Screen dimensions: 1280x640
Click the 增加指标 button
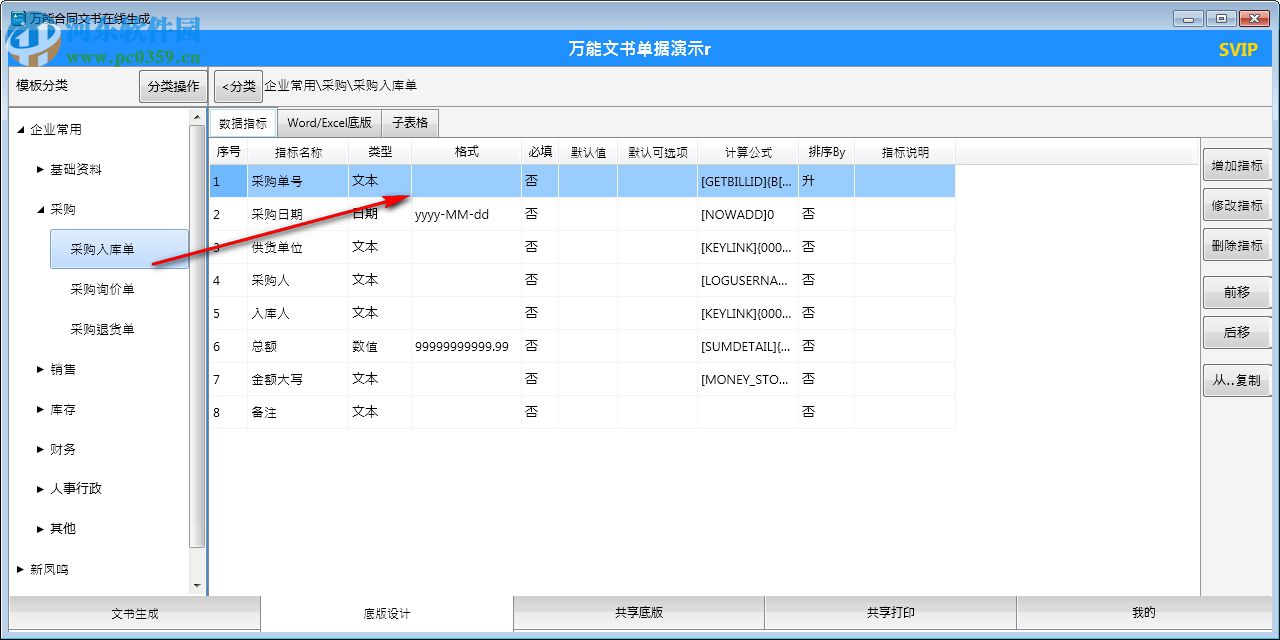click(x=1236, y=165)
